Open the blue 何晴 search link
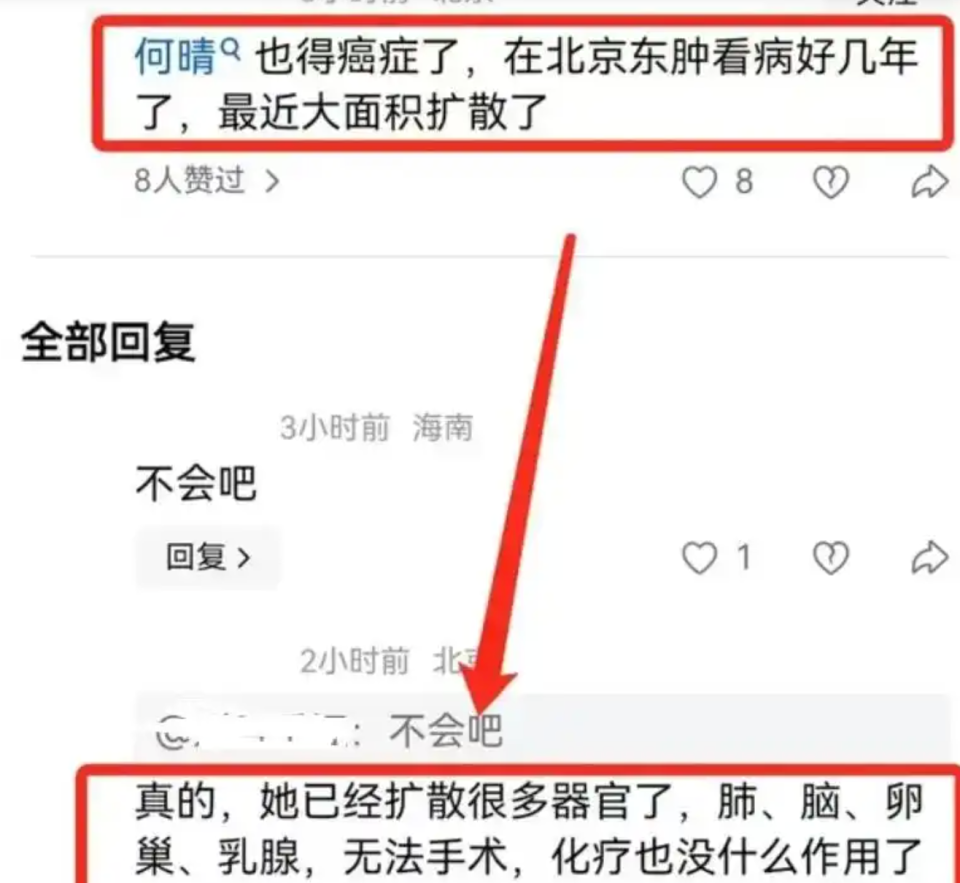The image size is (960, 883). [176, 56]
